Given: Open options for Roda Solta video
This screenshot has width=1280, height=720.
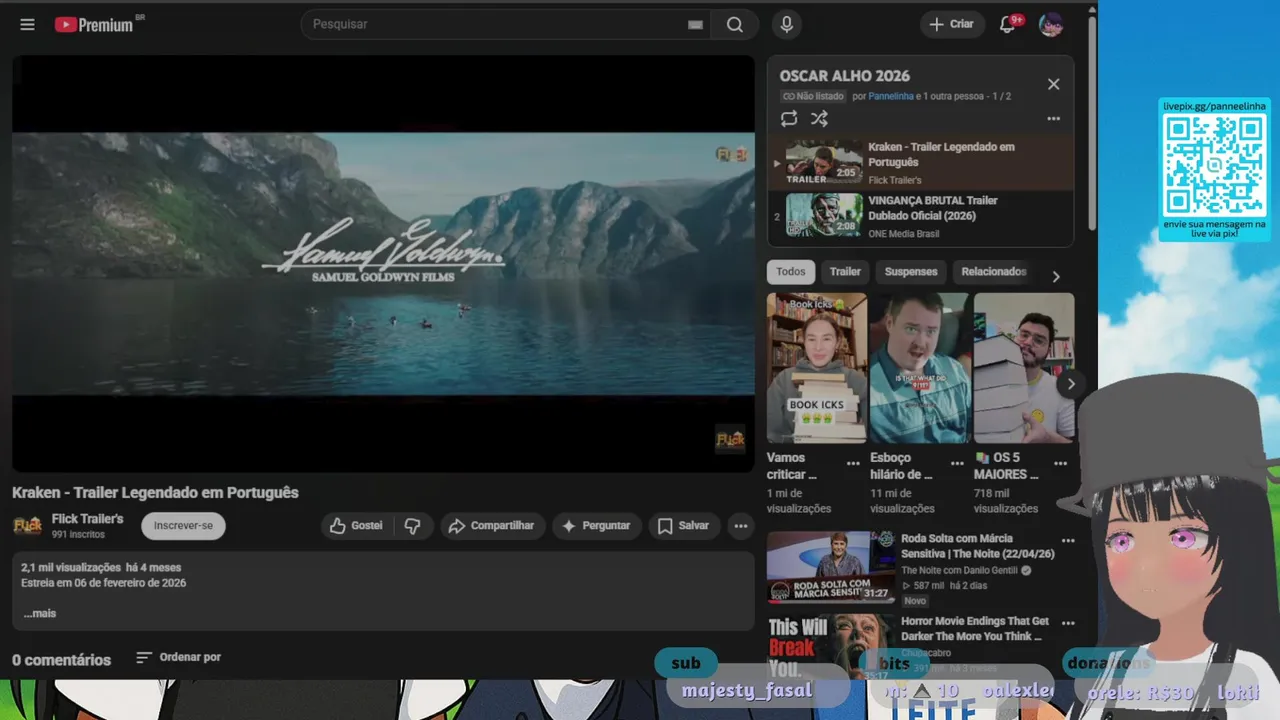Looking at the screenshot, I should coord(1068,541).
